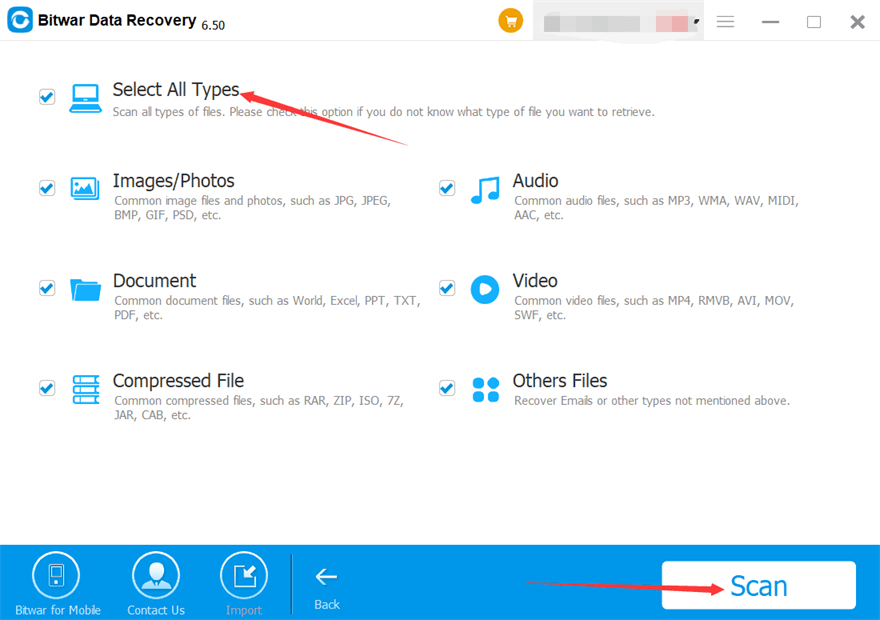Click the Compressed File heading text

click(x=178, y=381)
